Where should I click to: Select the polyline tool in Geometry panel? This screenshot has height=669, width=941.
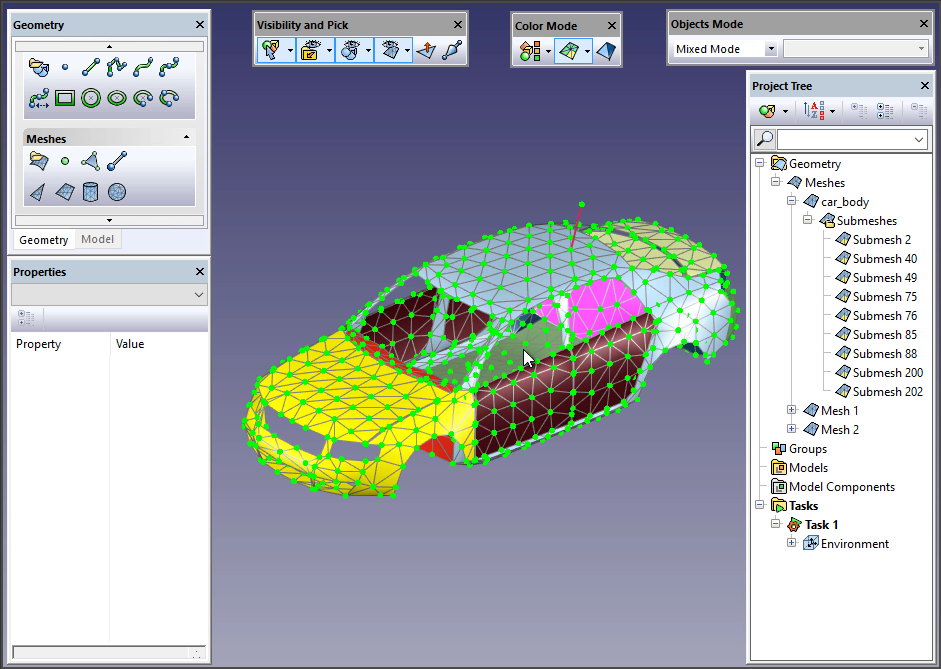click(x=117, y=68)
